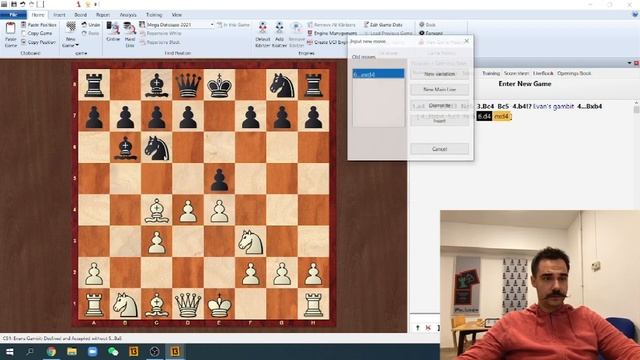Click the Copy Game icon

[24, 33]
